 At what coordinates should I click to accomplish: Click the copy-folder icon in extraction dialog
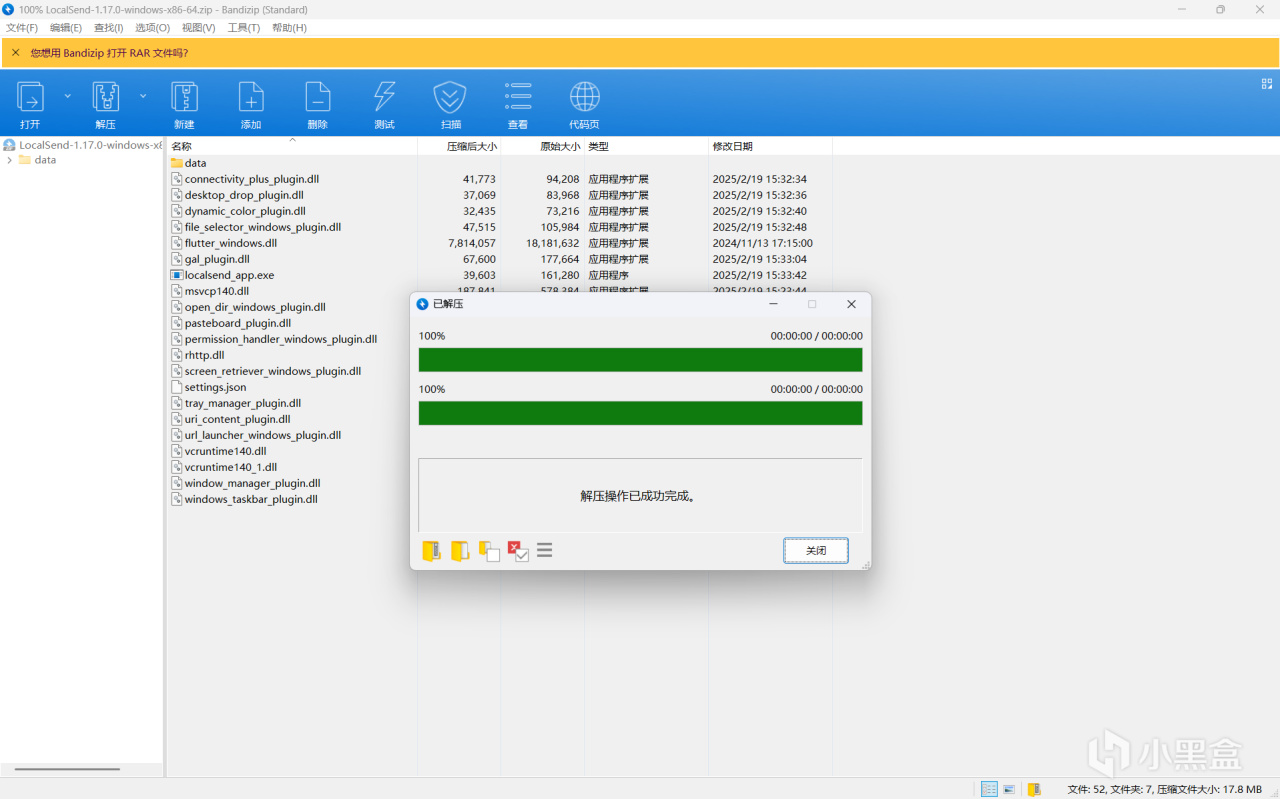pyautogui.click(x=489, y=551)
